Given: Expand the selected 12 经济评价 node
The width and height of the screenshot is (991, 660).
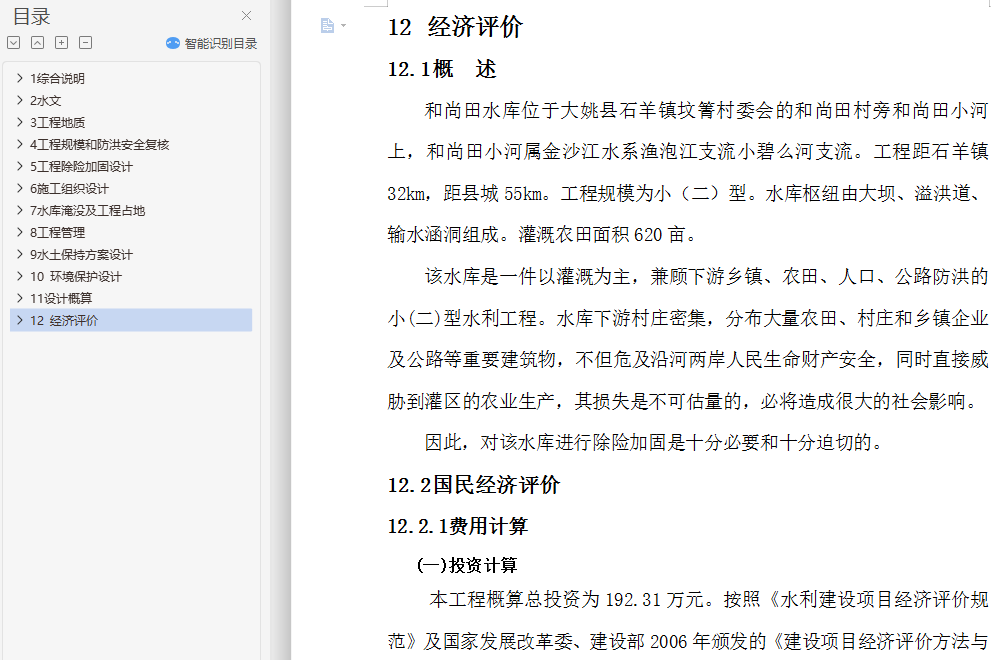Looking at the screenshot, I should (20, 321).
